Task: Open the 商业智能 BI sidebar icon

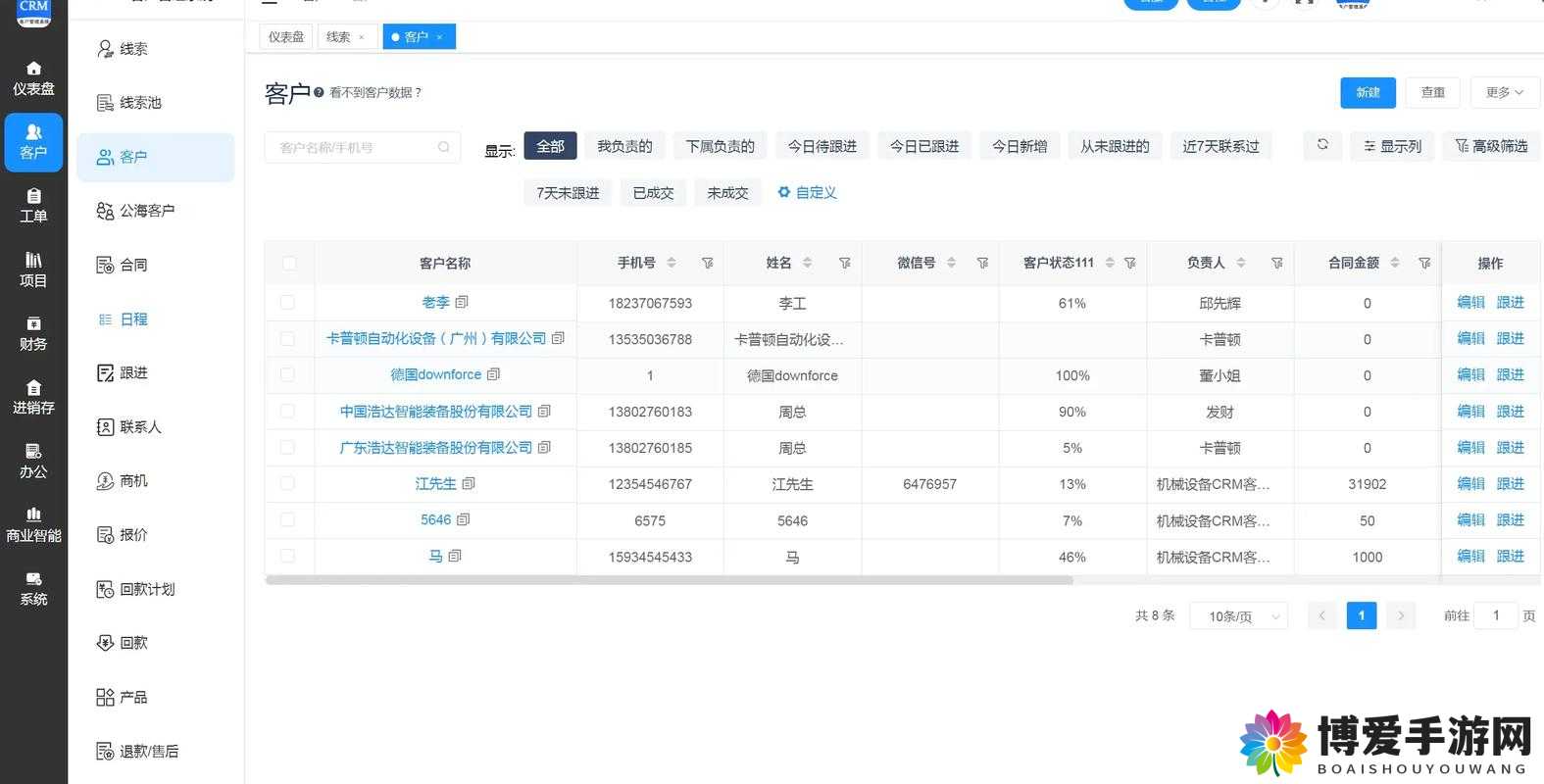Action: (33, 525)
